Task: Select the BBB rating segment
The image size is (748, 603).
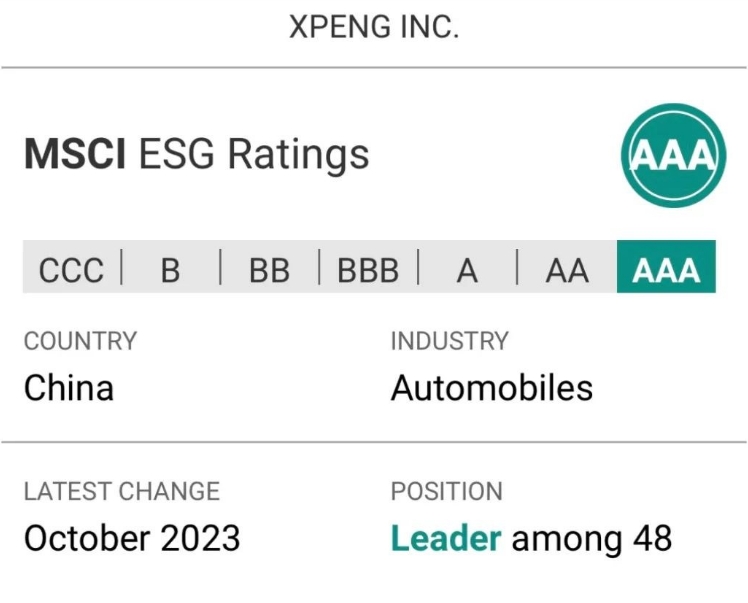Action: 368,267
